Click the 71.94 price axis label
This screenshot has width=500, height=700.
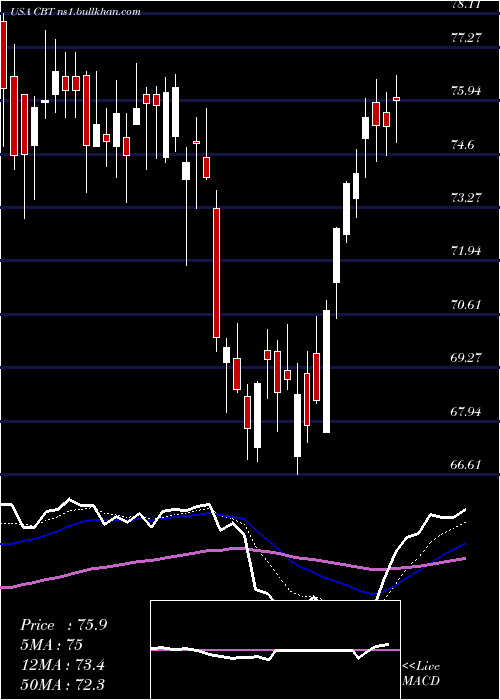tap(466, 251)
